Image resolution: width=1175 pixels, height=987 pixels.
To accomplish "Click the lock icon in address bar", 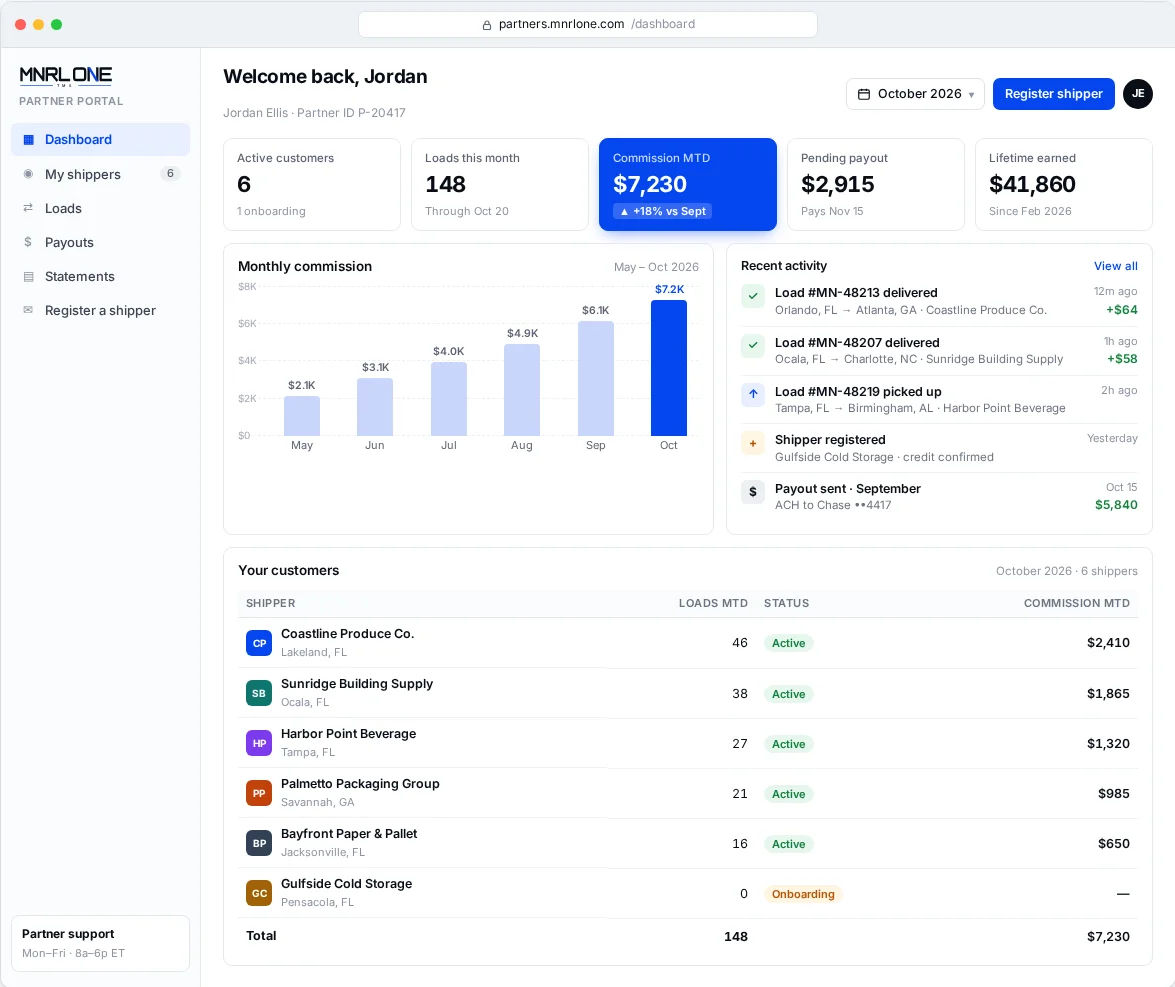I will (x=486, y=25).
